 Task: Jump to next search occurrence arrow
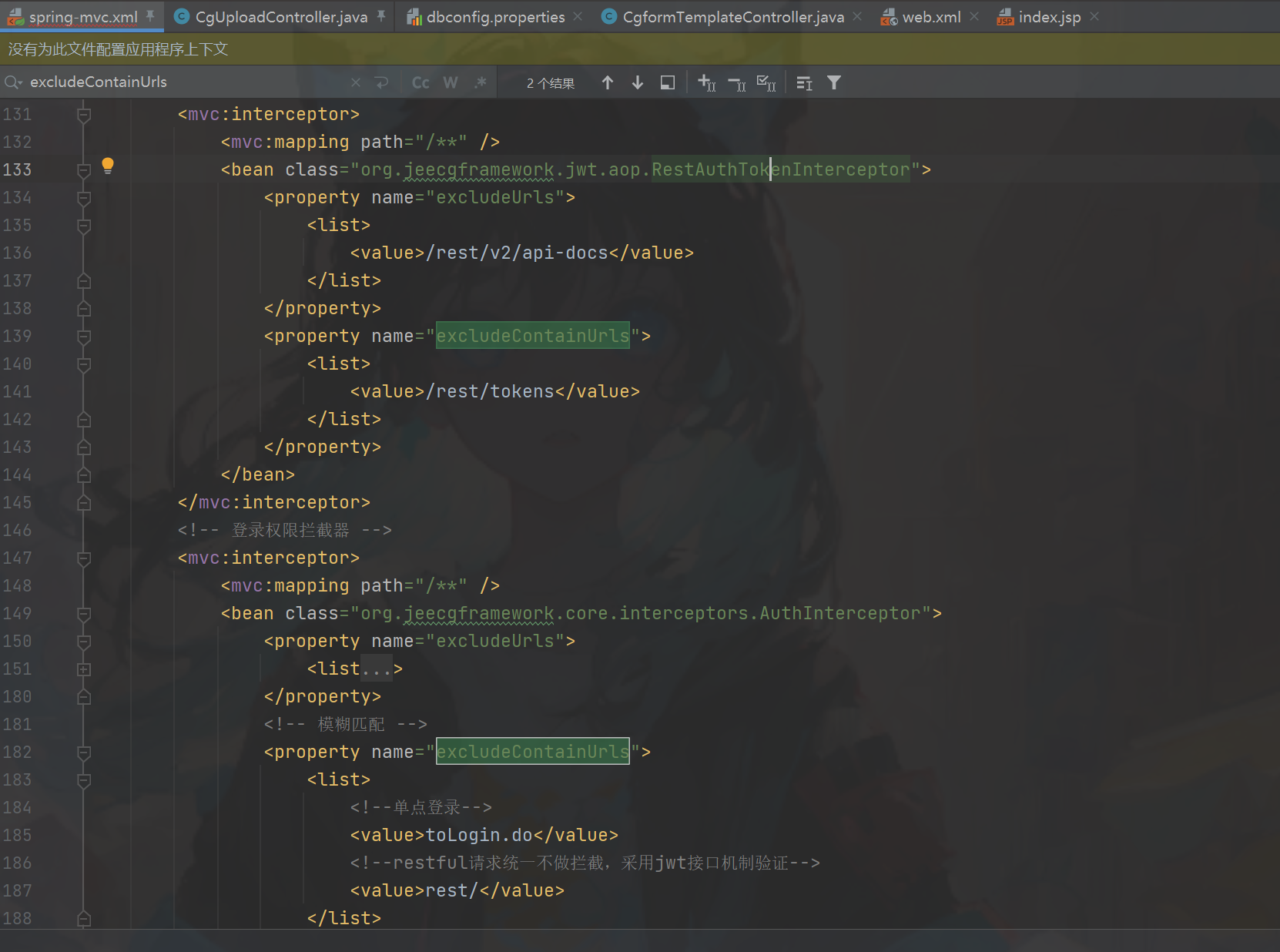click(x=638, y=82)
